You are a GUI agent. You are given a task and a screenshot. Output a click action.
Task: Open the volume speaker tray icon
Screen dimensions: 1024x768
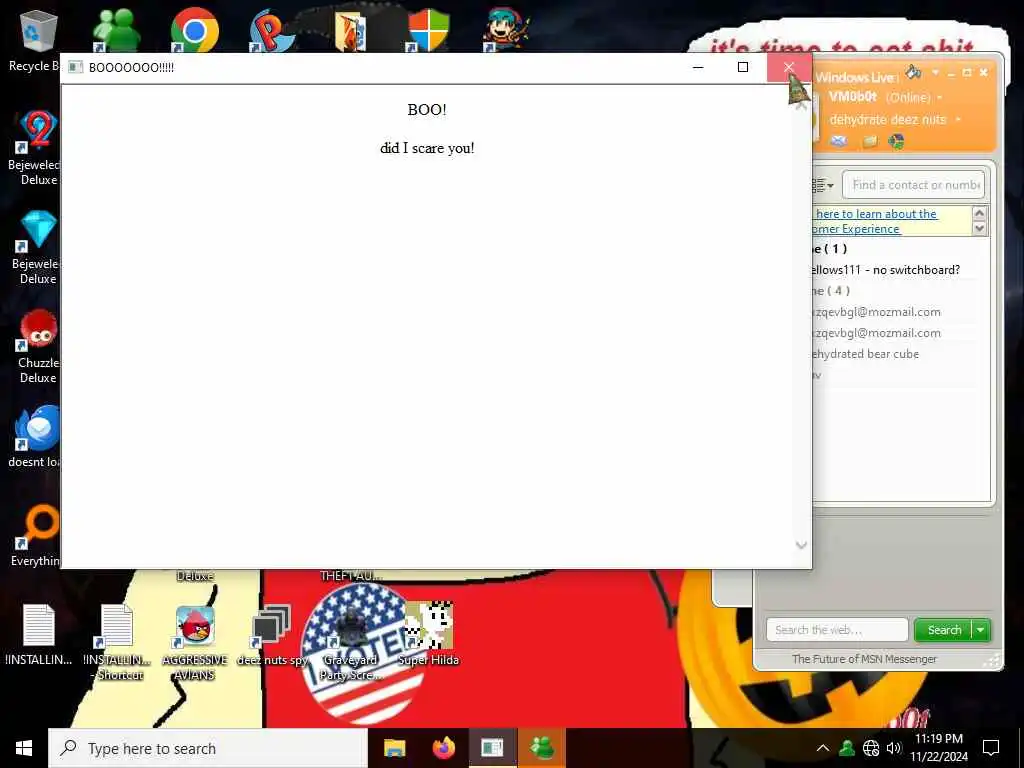[x=894, y=748]
